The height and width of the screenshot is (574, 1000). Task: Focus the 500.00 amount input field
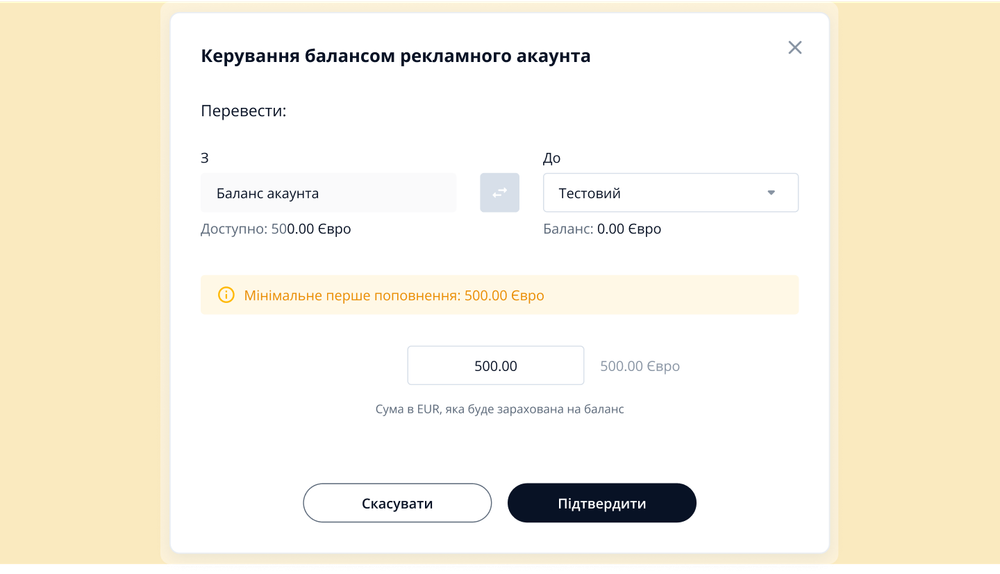point(496,365)
